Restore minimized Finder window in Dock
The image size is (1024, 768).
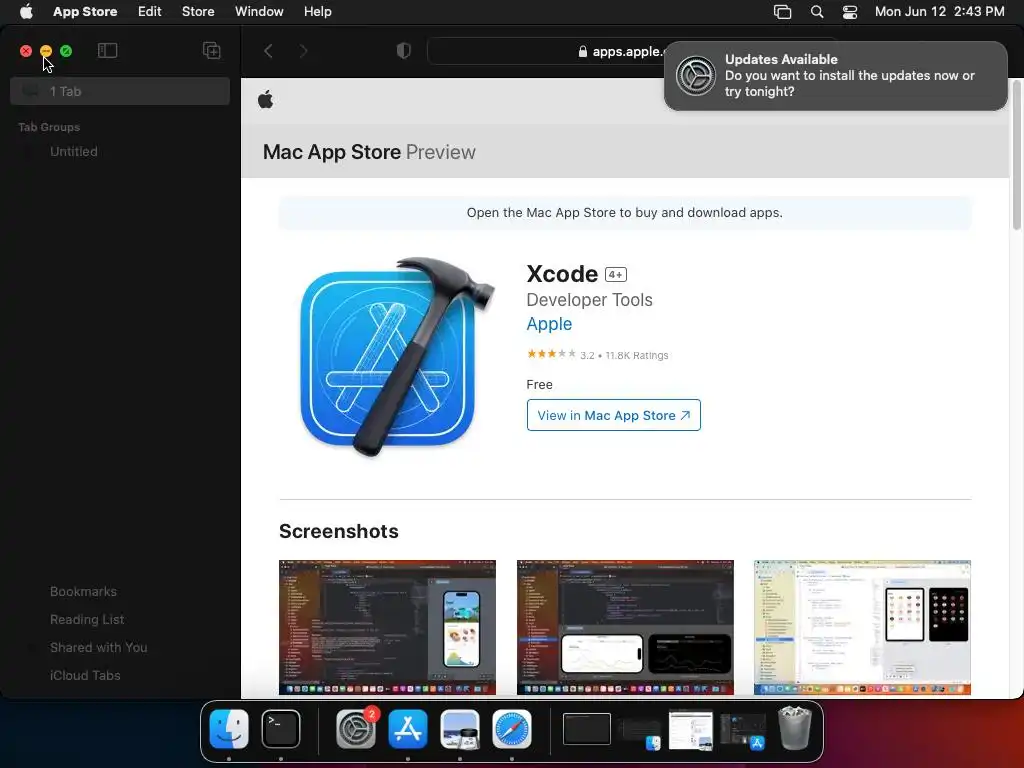pyautogui.click(x=639, y=733)
